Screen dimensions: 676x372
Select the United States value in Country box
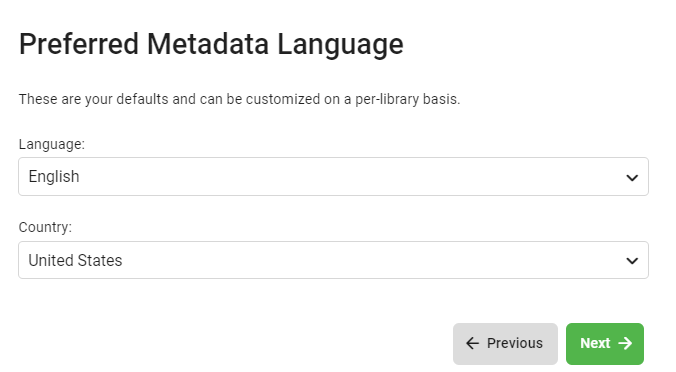[75, 260]
